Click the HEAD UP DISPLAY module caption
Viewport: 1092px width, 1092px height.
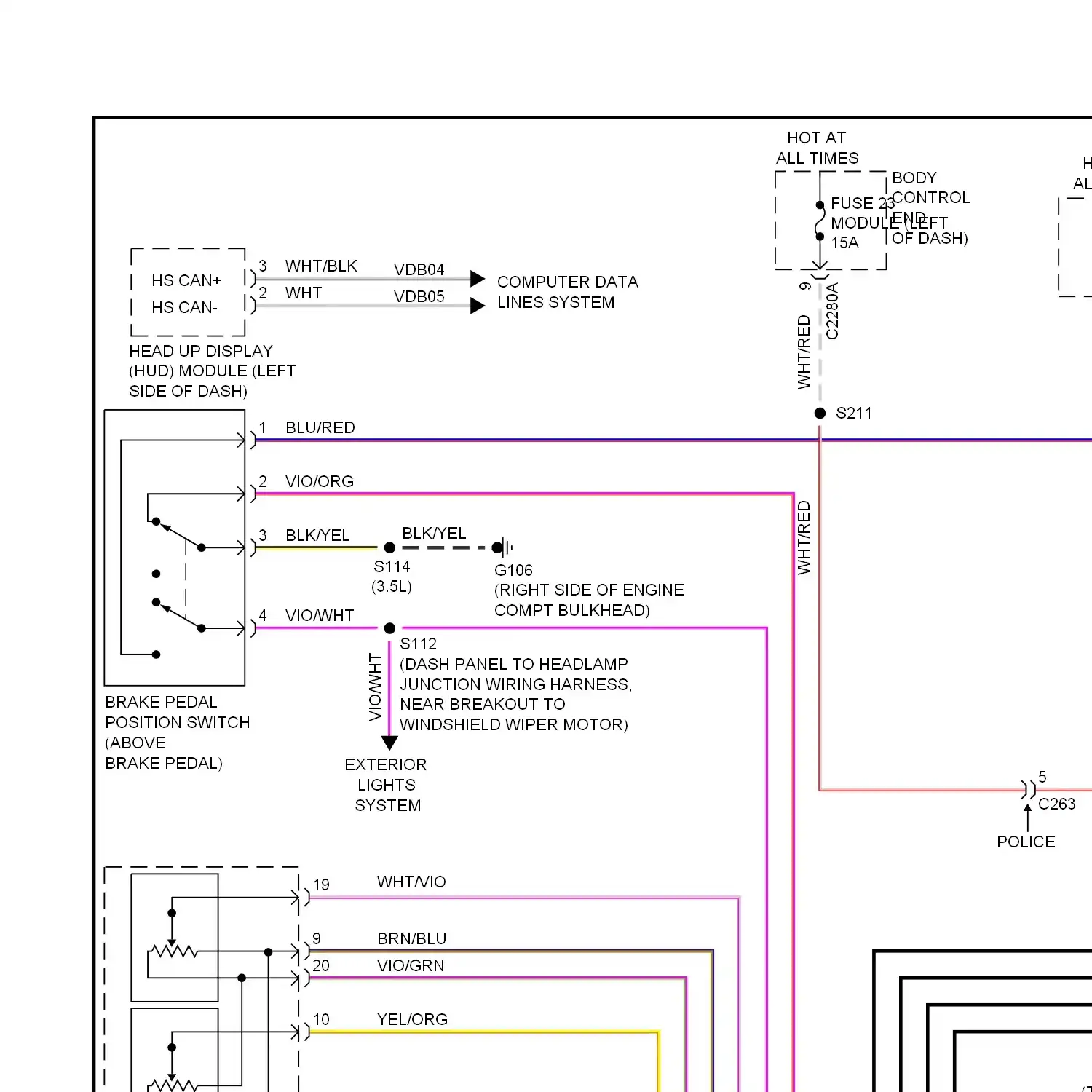coord(212,371)
